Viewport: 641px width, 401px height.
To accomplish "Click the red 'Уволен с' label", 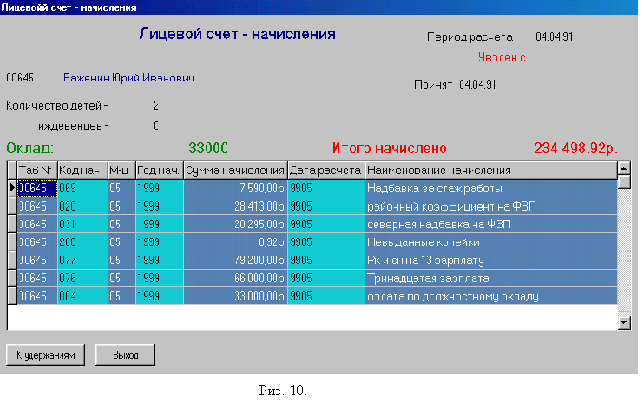I will pyautogui.click(x=502, y=57).
